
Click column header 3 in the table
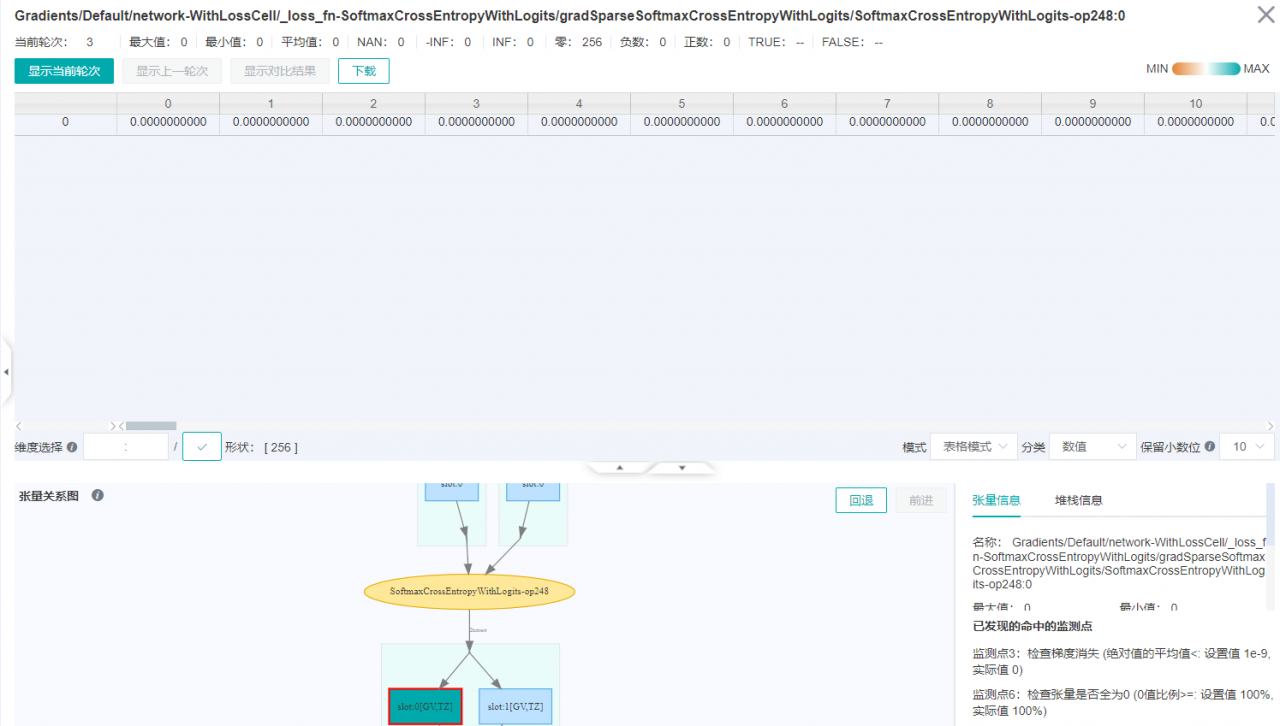[x=476, y=104]
